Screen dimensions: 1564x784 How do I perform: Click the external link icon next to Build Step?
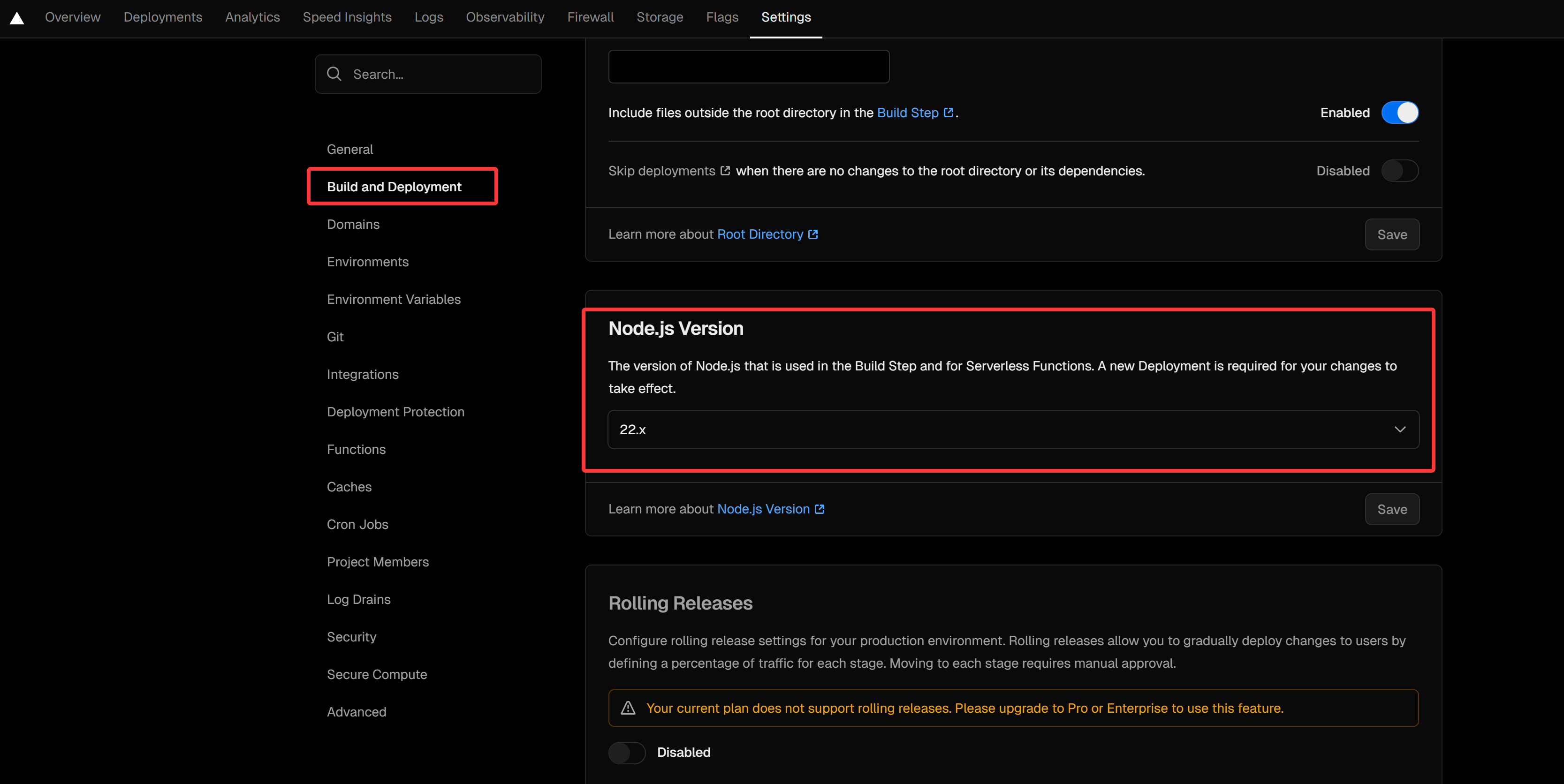coord(949,113)
